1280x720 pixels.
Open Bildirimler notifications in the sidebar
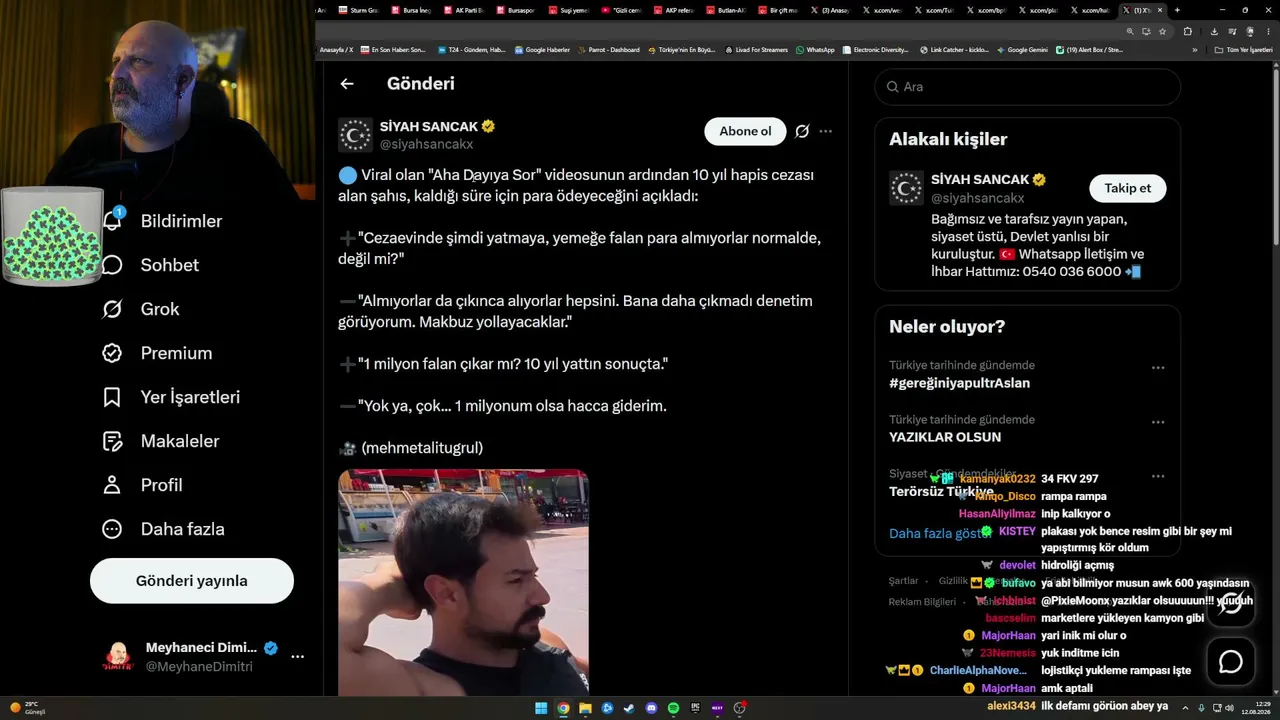[164, 221]
